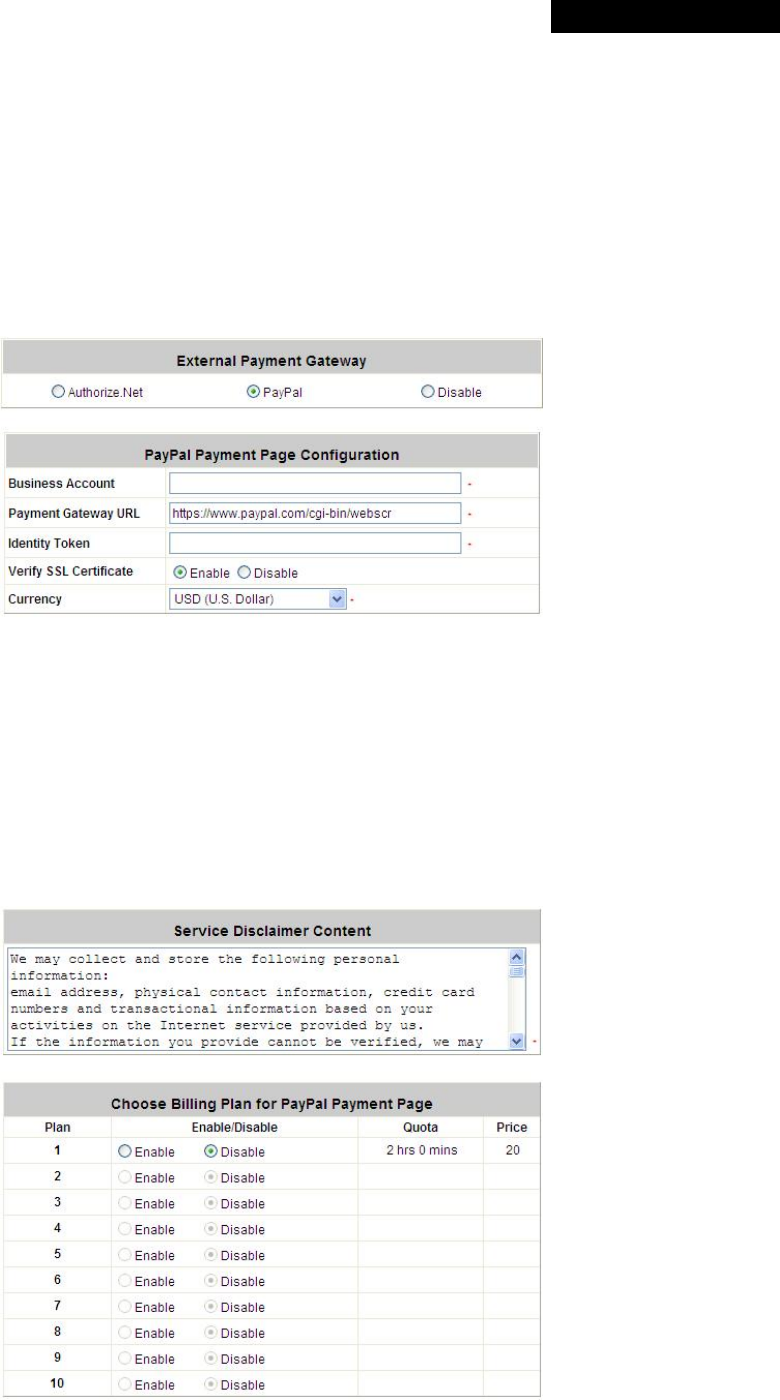Image resolution: width=780 pixels, height=1400 pixels.
Task: Click the Quota column header
Action: click(421, 1127)
